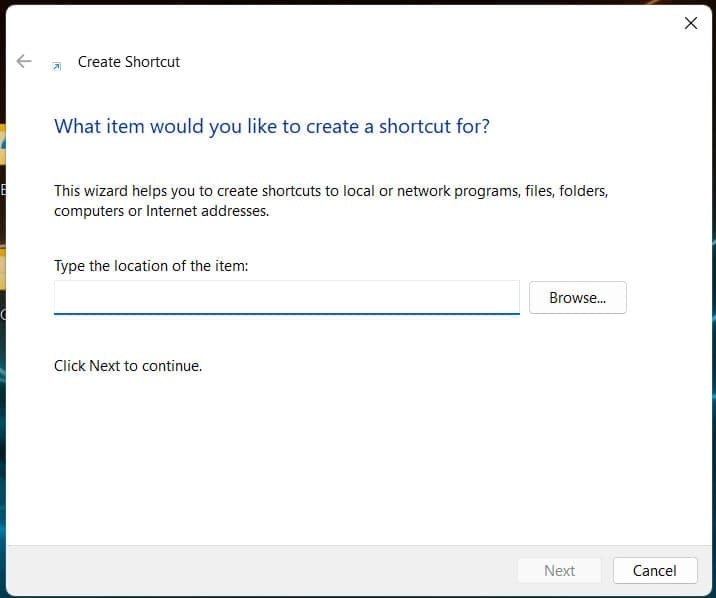
Task: Click the gap between location field and Browse
Action: pos(524,297)
